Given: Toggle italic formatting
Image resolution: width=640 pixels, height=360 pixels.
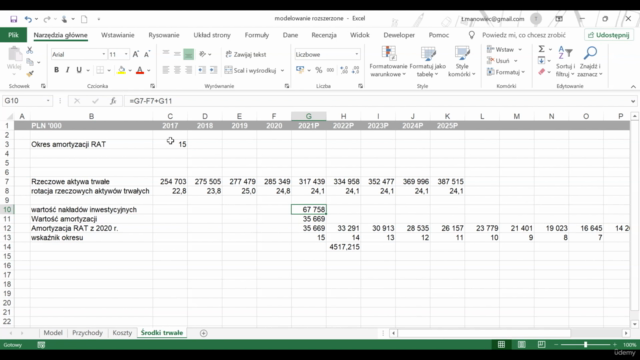Looking at the screenshot, I should tap(67, 70).
